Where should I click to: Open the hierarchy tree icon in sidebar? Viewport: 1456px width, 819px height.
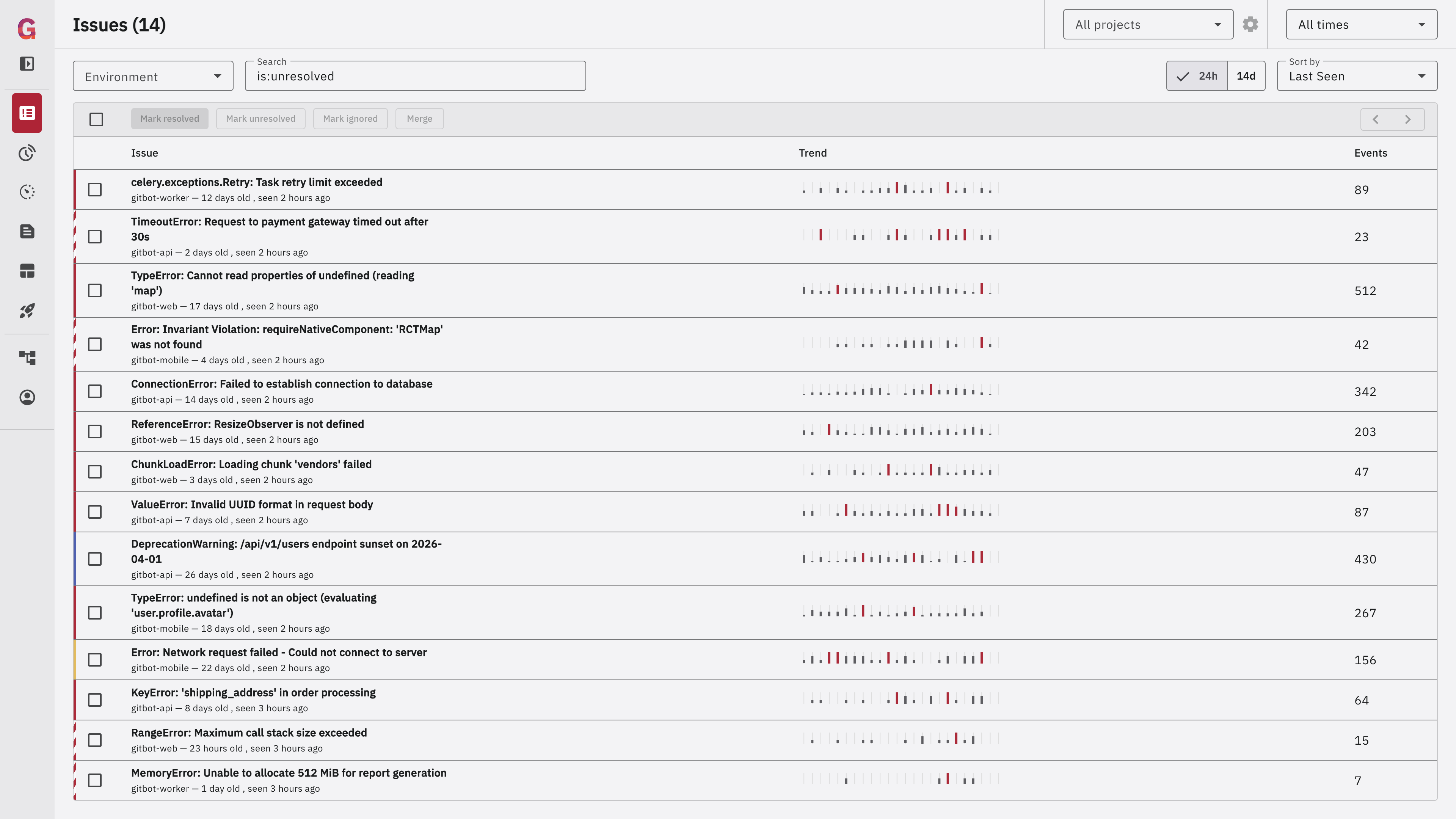pyautogui.click(x=26, y=357)
